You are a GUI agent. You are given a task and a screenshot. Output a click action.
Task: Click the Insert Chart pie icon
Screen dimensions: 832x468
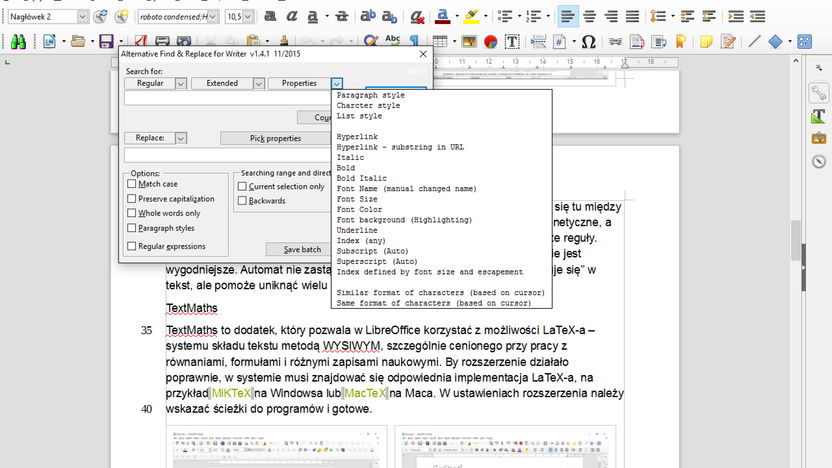[491, 41]
